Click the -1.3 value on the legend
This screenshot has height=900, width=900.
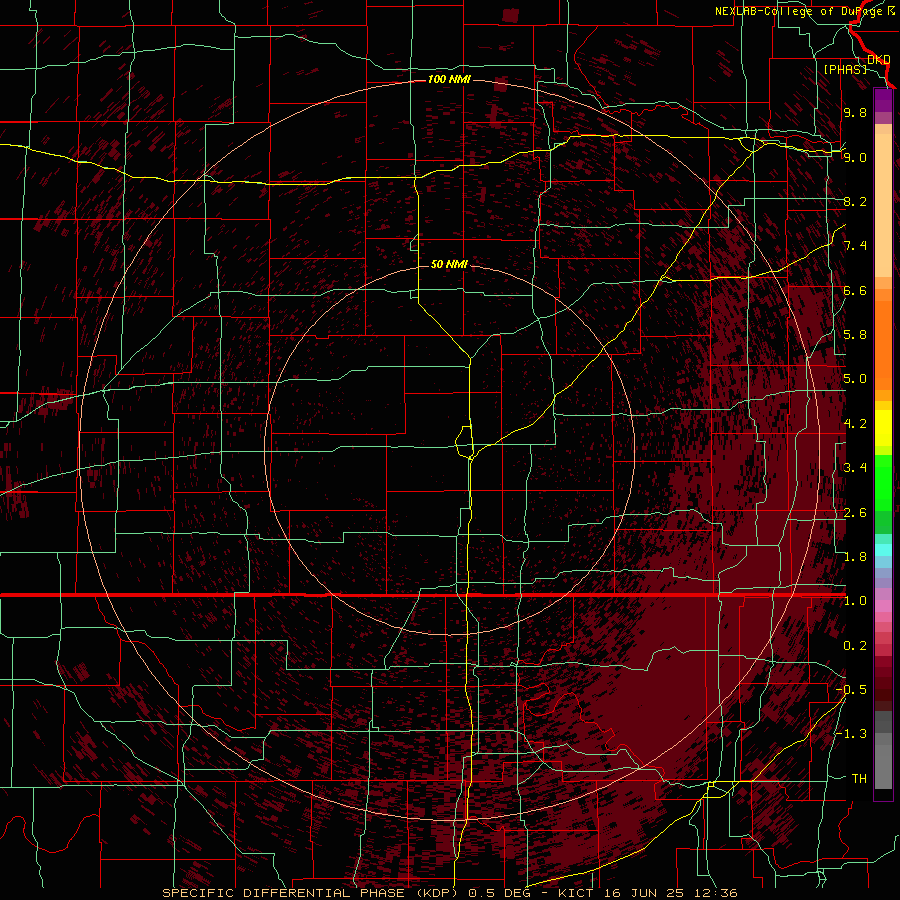tap(851, 734)
